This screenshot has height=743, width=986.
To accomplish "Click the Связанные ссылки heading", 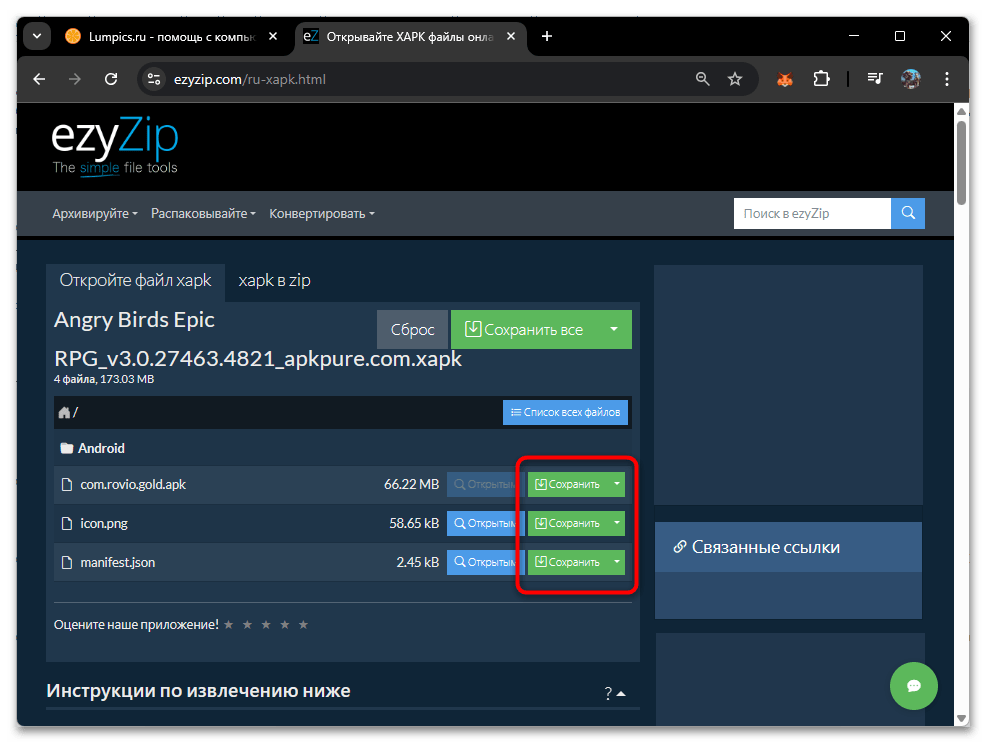I will [x=765, y=547].
